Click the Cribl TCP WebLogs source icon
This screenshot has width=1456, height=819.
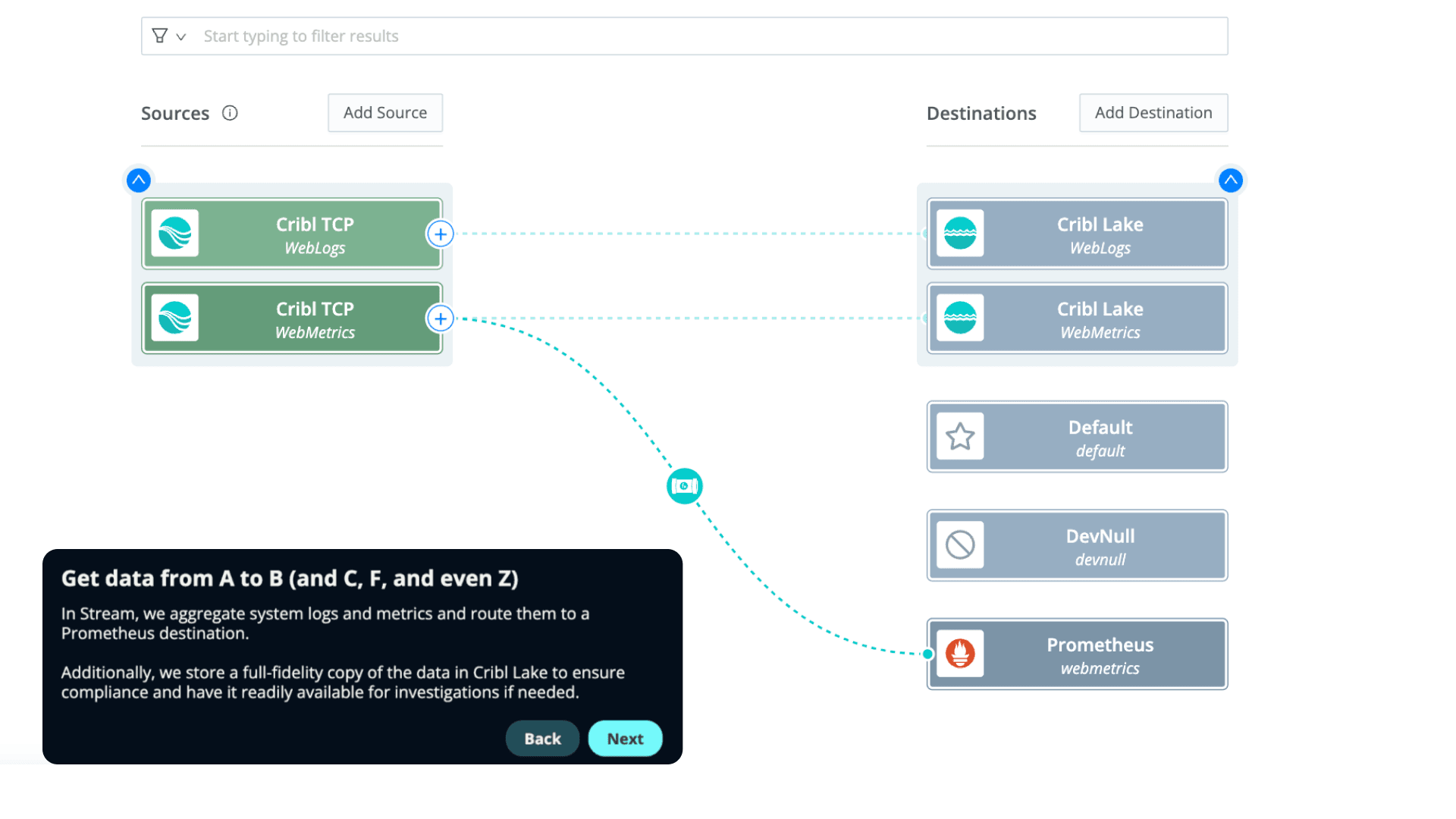176,233
